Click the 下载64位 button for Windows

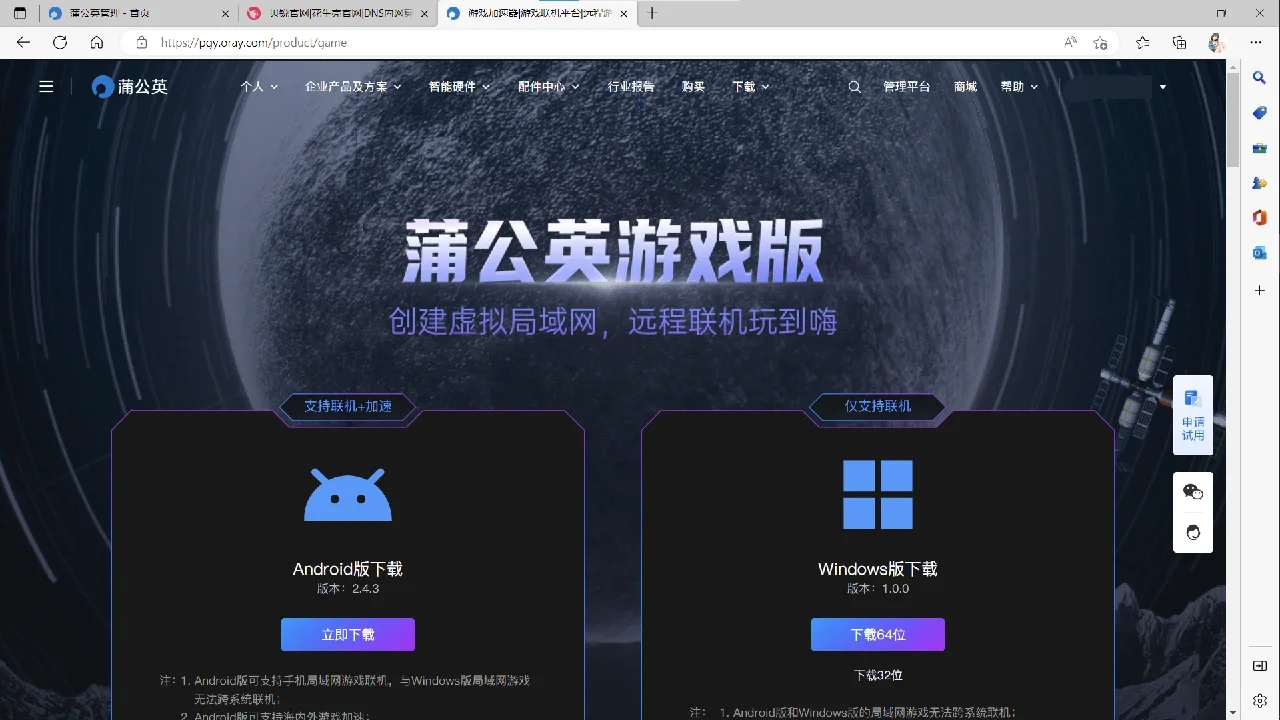[x=878, y=633]
